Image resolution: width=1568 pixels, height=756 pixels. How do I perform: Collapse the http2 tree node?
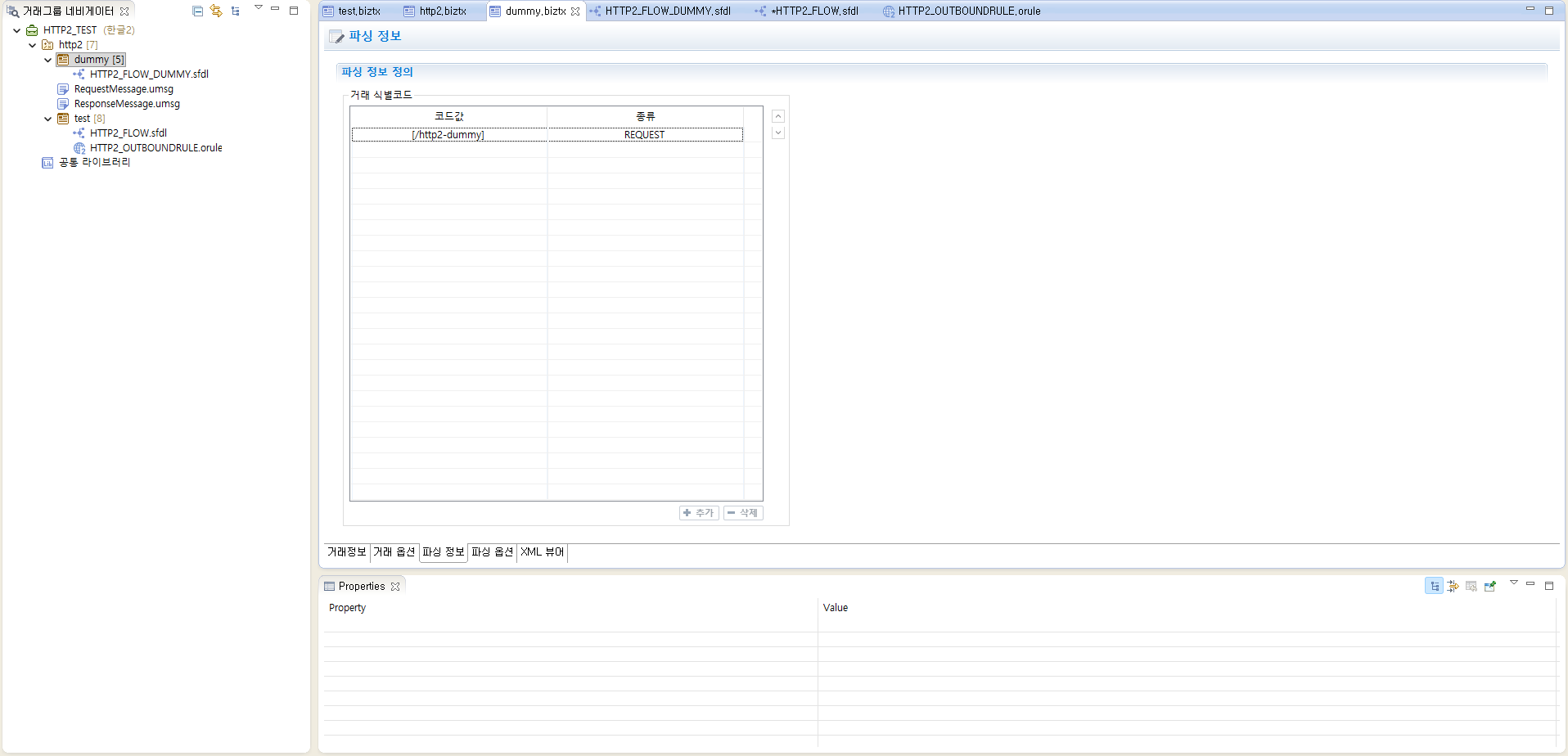pyautogui.click(x=32, y=44)
